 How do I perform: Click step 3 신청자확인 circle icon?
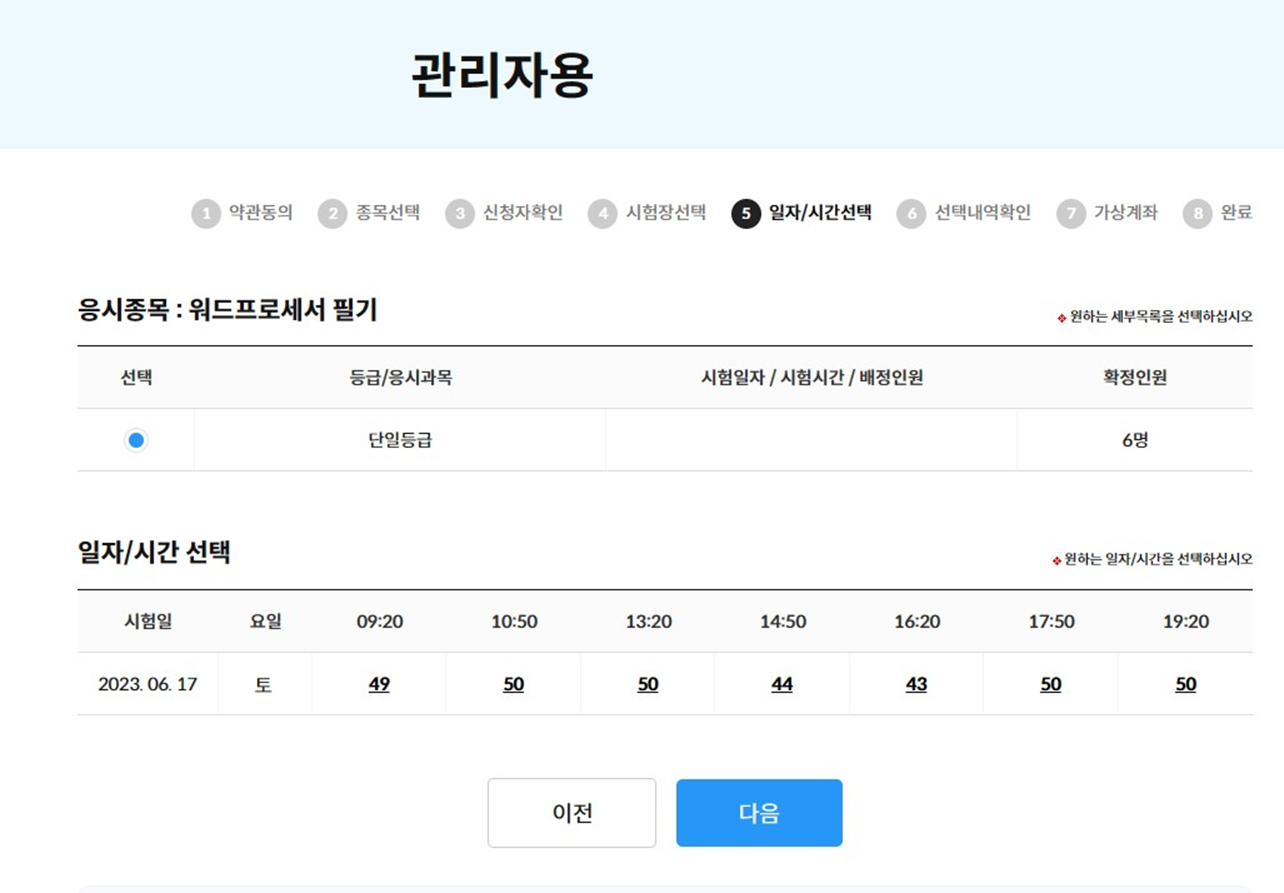(x=460, y=214)
